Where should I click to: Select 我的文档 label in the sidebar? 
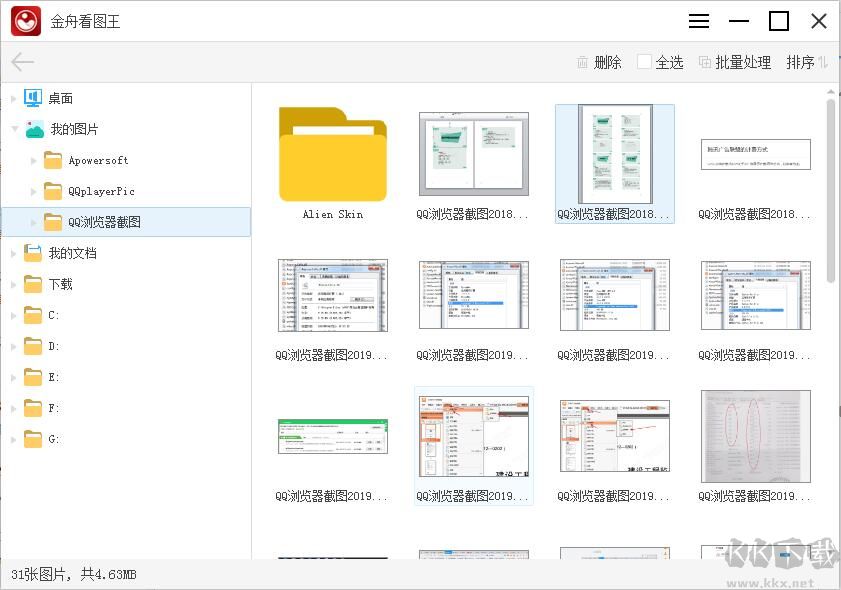72,253
